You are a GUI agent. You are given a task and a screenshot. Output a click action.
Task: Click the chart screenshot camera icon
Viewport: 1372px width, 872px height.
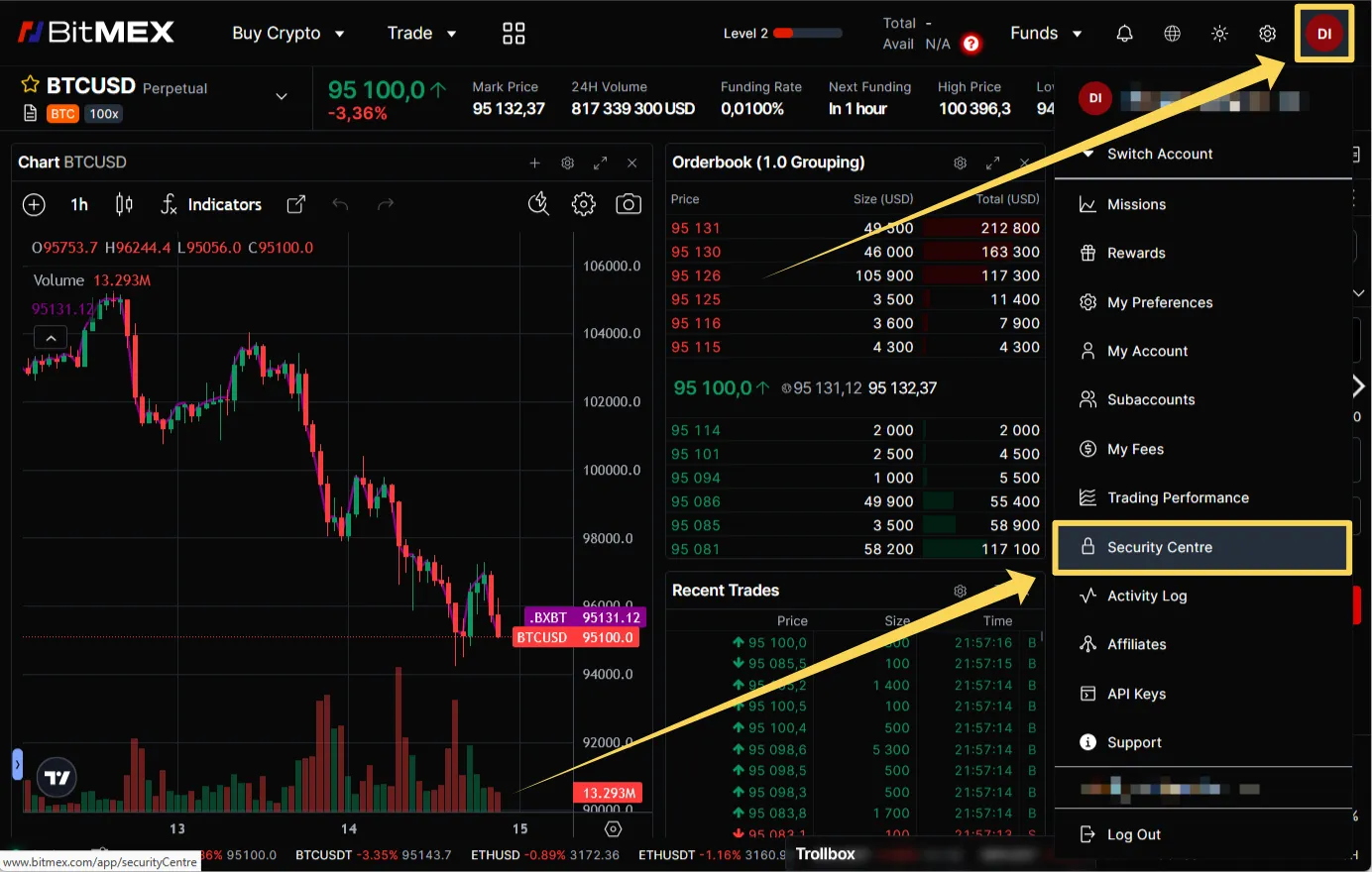[629, 204]
